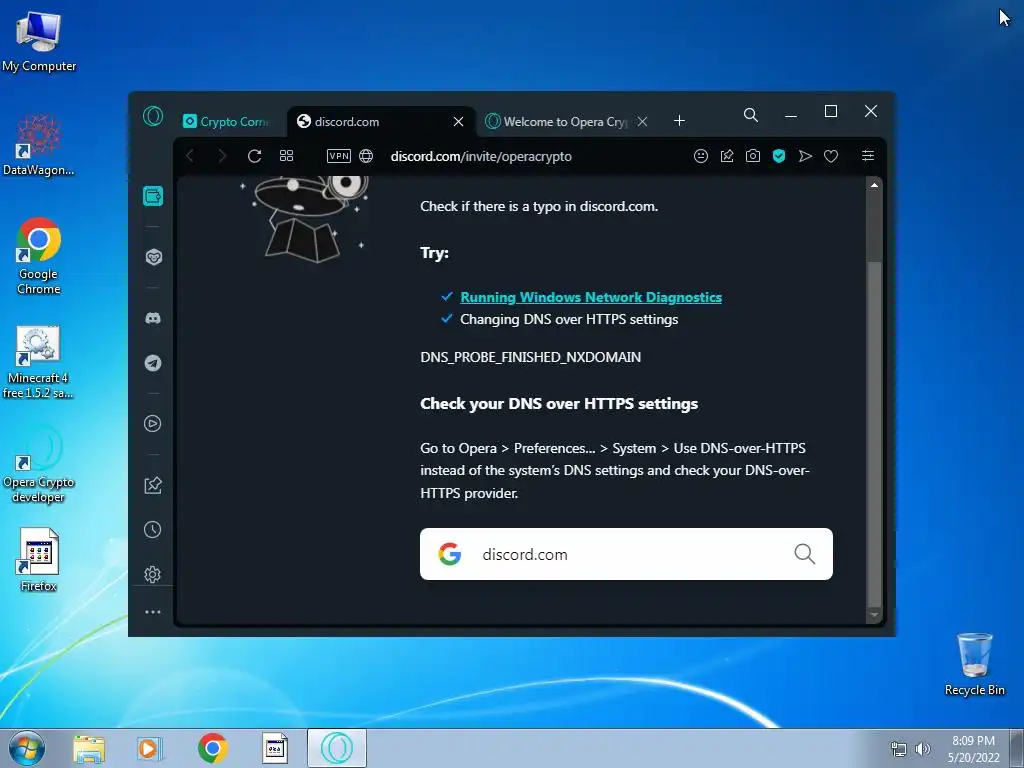
Task: Close the discord.com tab
Action: (458, 121)
